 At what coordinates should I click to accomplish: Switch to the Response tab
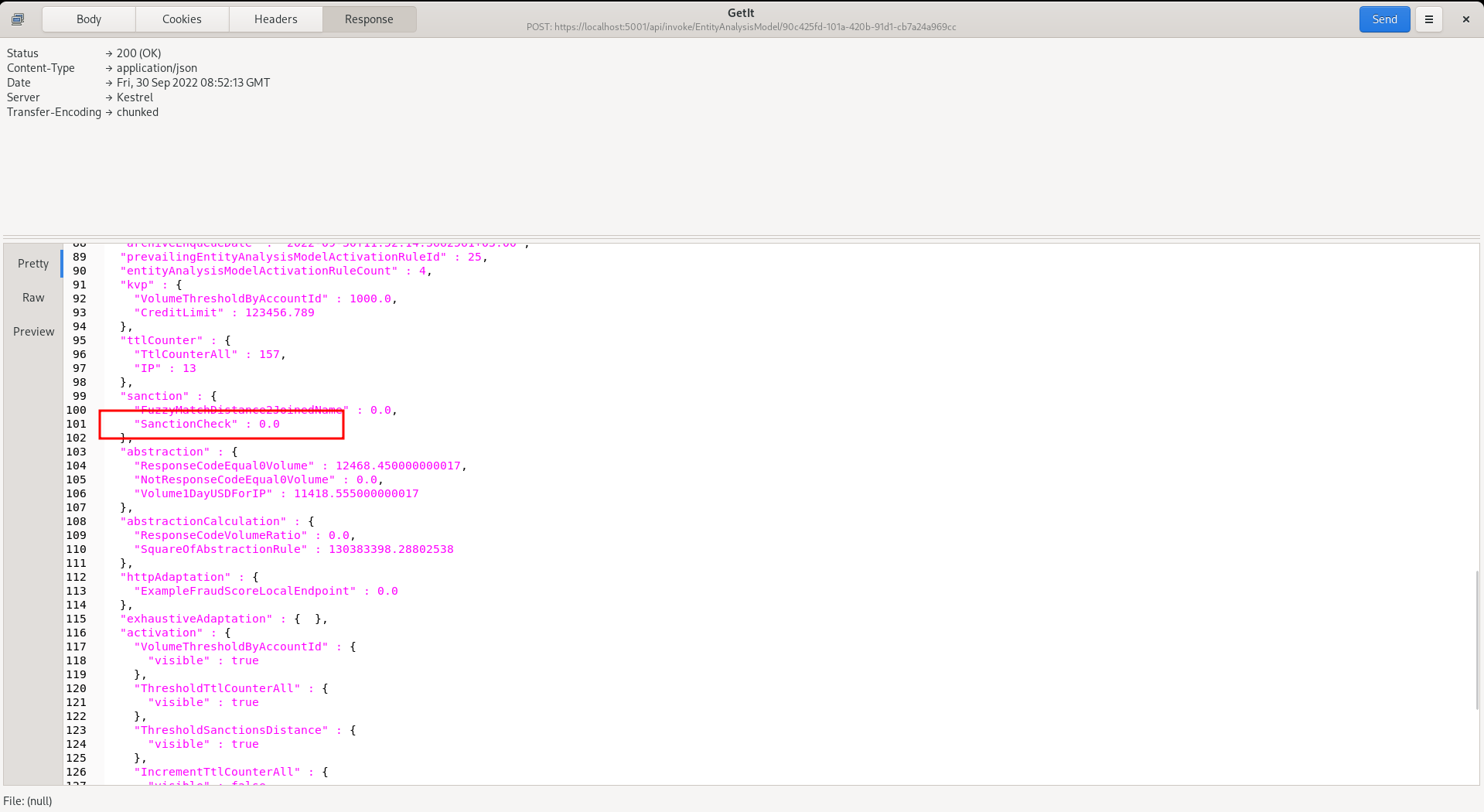point(369,19)
